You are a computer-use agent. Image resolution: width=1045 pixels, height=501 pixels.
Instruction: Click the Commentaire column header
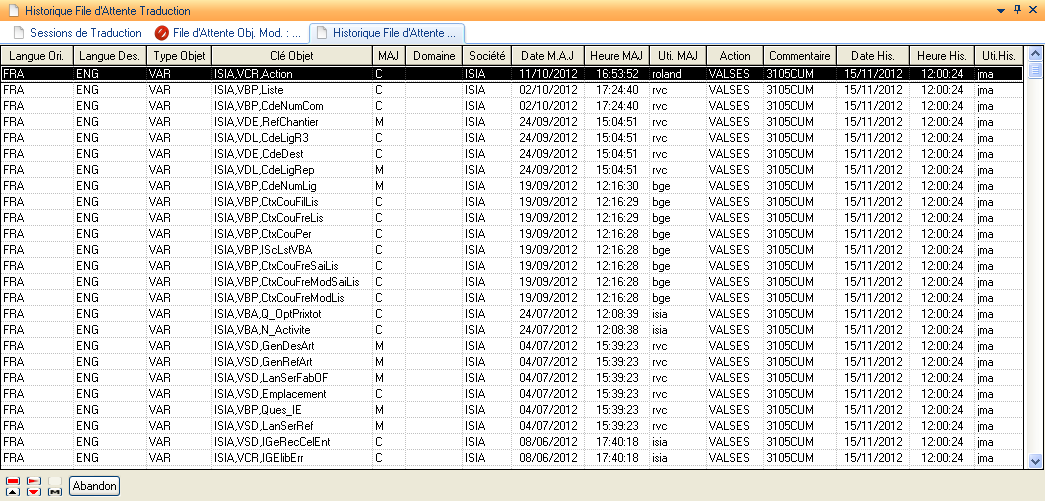coord(800,56)
